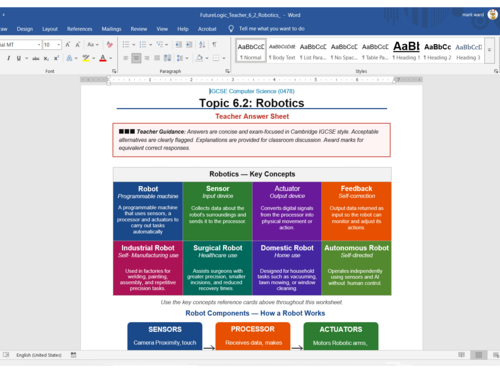Open the References tab
Viewport: 500px width, 375px height.
tap(79, 29)
